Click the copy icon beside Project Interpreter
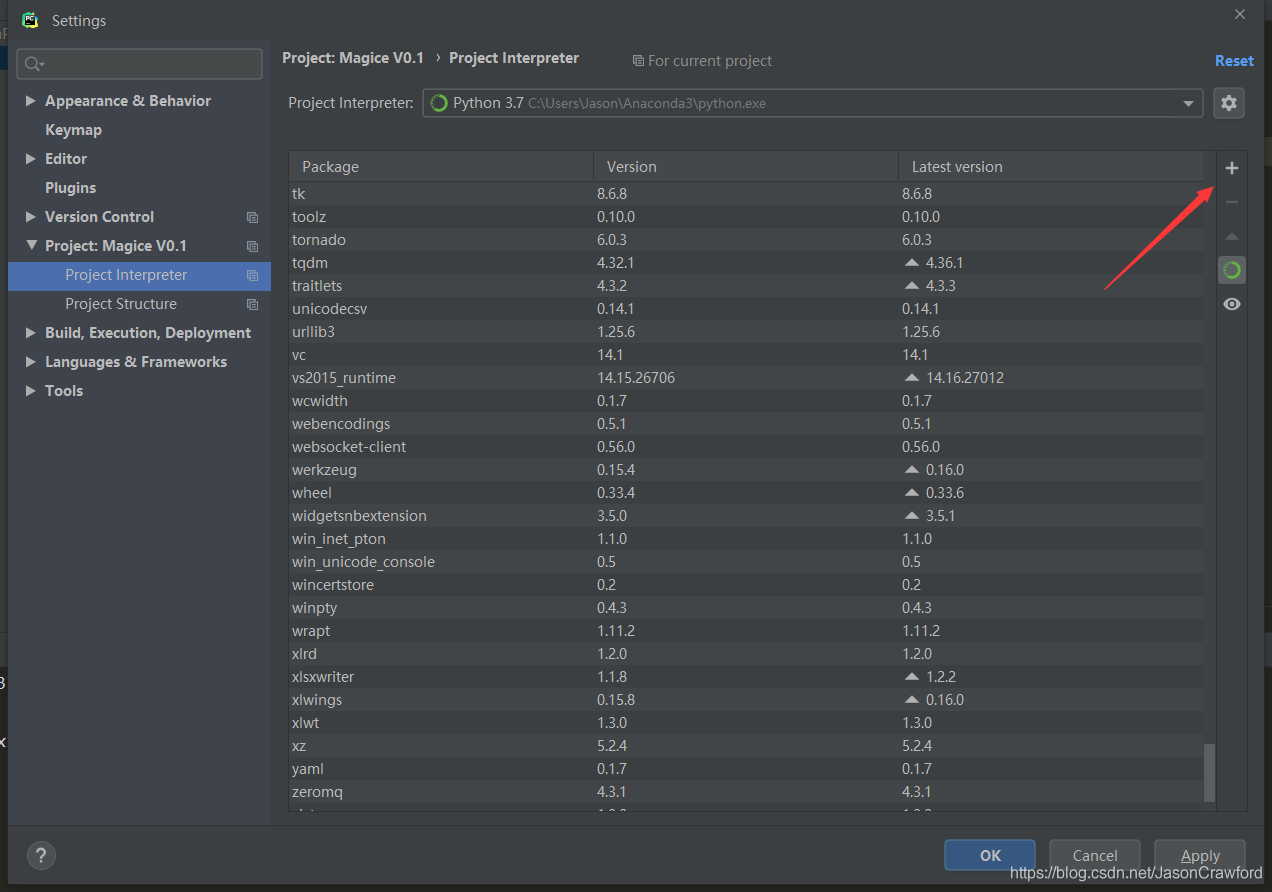The height and width of the screenshot is (892, 1272). (252, 275)
